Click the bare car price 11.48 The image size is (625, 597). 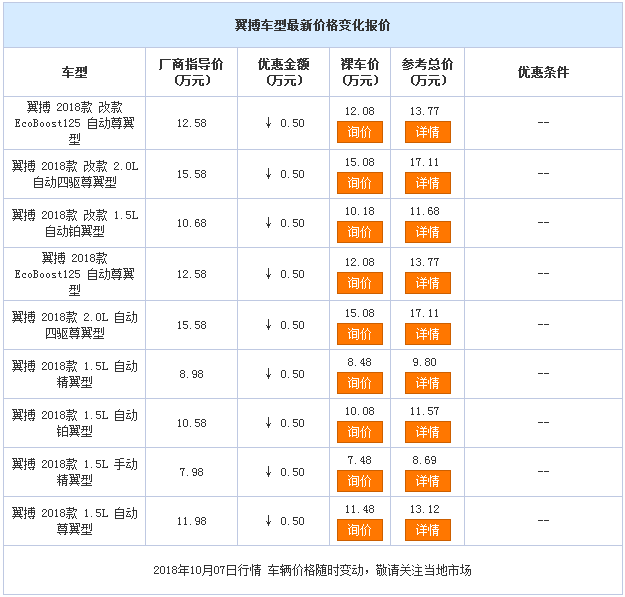[360, 509]
